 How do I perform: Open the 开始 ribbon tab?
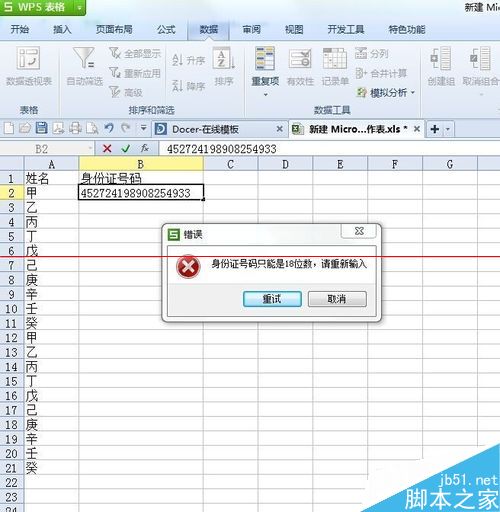click(19, 30)
